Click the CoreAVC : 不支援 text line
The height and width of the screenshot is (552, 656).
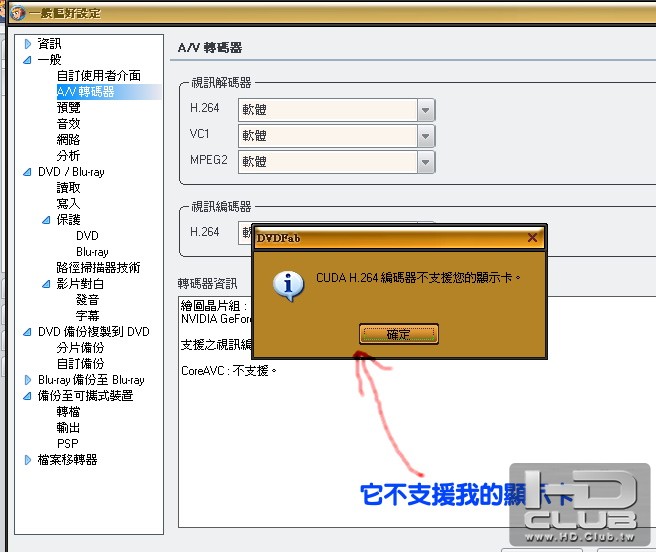click(228, 371)
